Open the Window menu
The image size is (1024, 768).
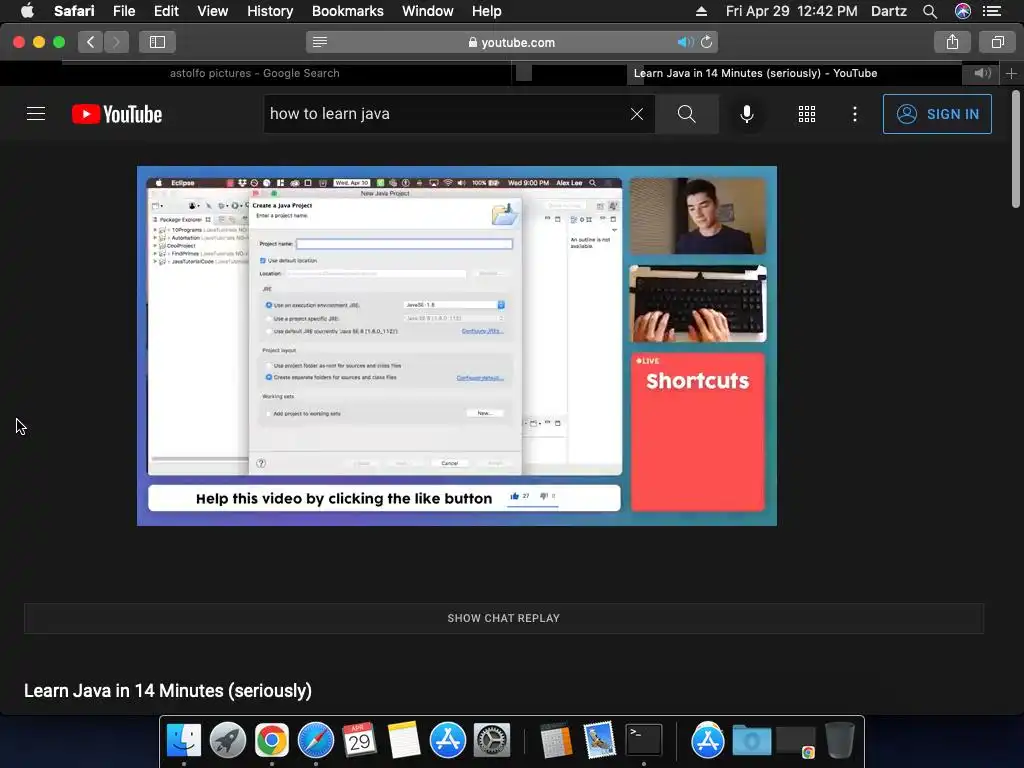428,11
